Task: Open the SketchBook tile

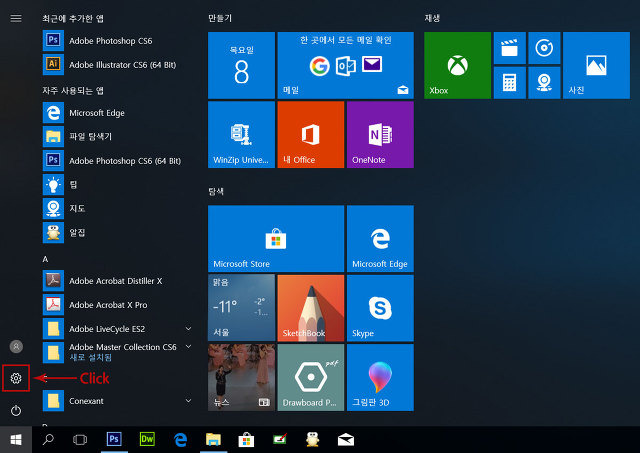Action: click(311, 308)
